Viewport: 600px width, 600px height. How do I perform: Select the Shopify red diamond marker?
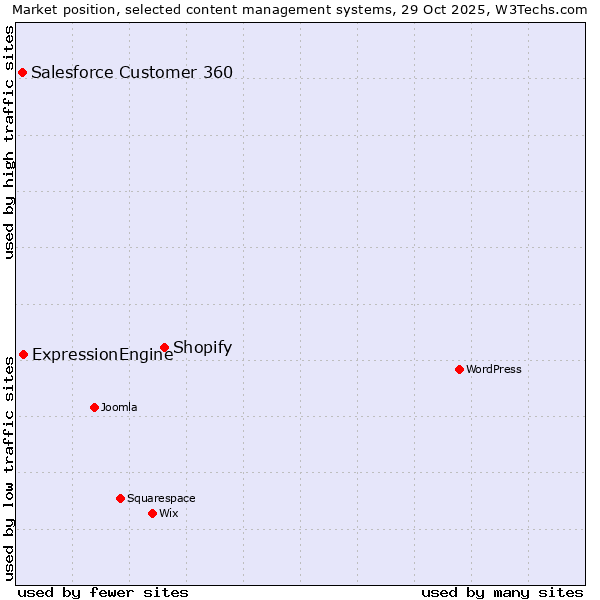(x=164, y=347)
